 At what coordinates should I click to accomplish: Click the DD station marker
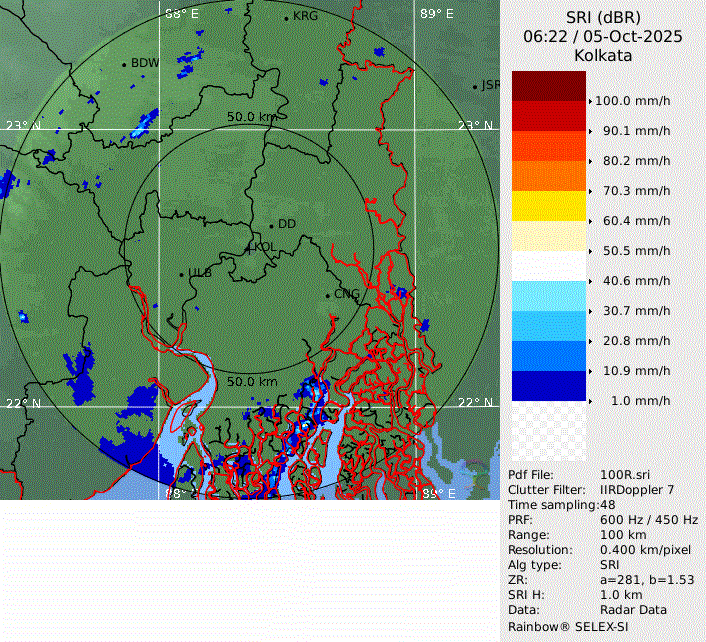click(271, 225)
